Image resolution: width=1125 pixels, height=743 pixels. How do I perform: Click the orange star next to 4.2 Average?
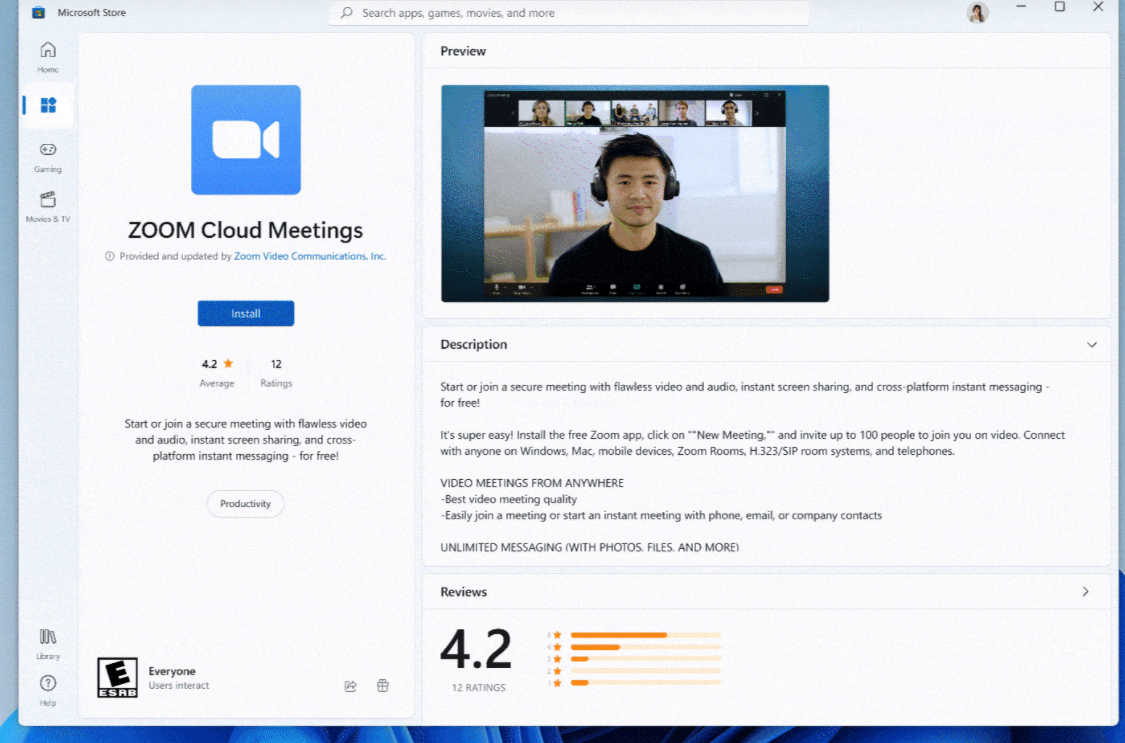pyautogui.click(x=228, y=364)
